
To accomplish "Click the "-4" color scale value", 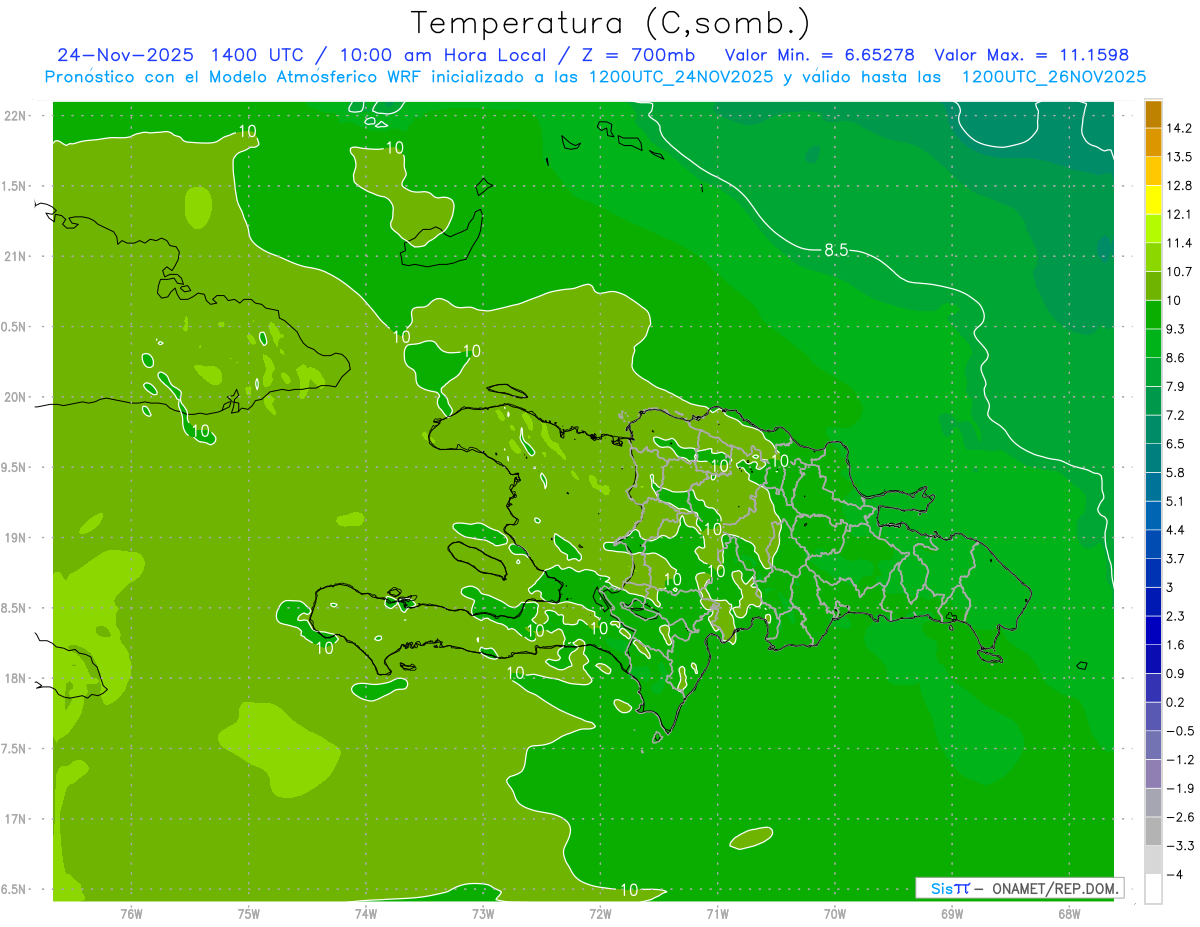I will coord(1174,874).
